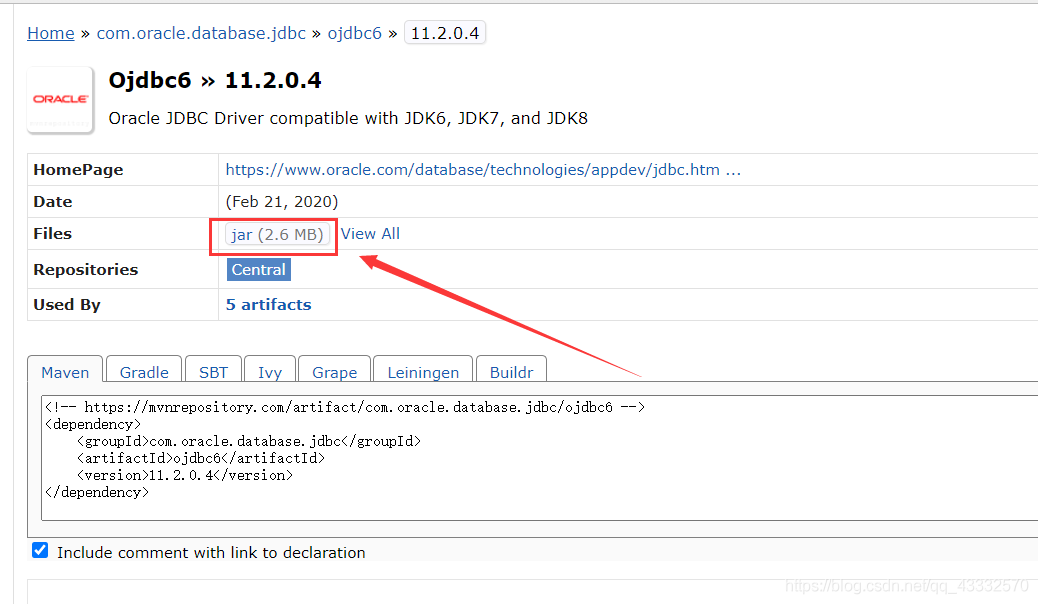Click the JDK compatibility description text
This screenshot has width=1038, height=604.
click(348, 118)
